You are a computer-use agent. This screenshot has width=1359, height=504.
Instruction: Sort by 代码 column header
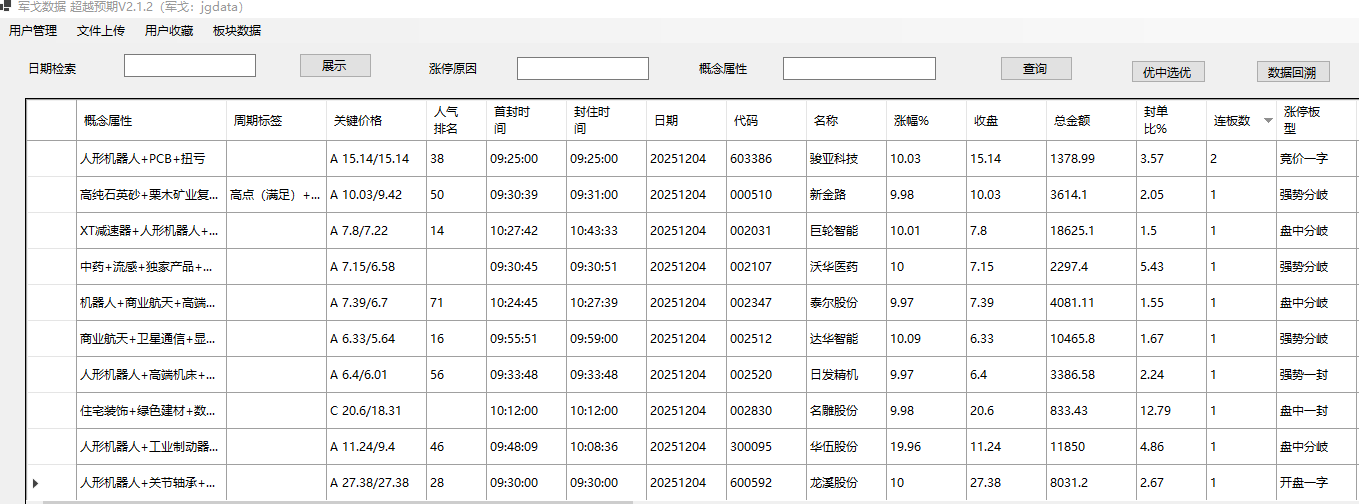click(x=767, y=120)
